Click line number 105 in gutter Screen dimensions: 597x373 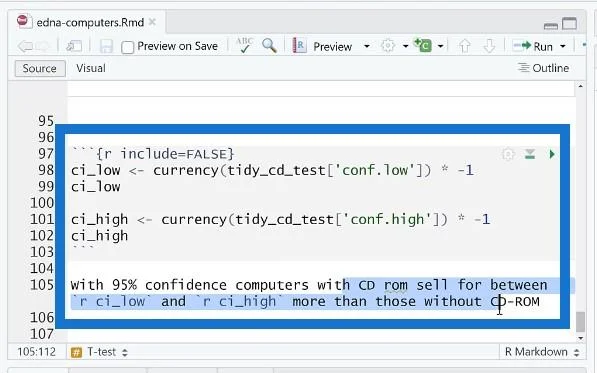[x=42, y=285]
